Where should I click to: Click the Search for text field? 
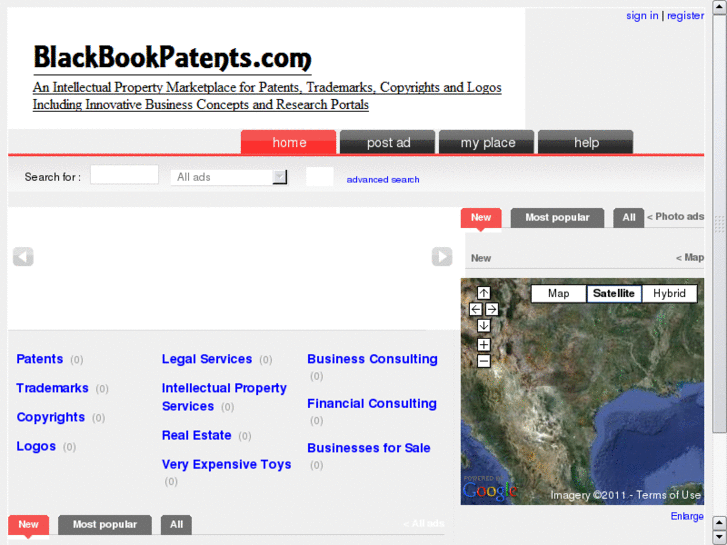124,175
